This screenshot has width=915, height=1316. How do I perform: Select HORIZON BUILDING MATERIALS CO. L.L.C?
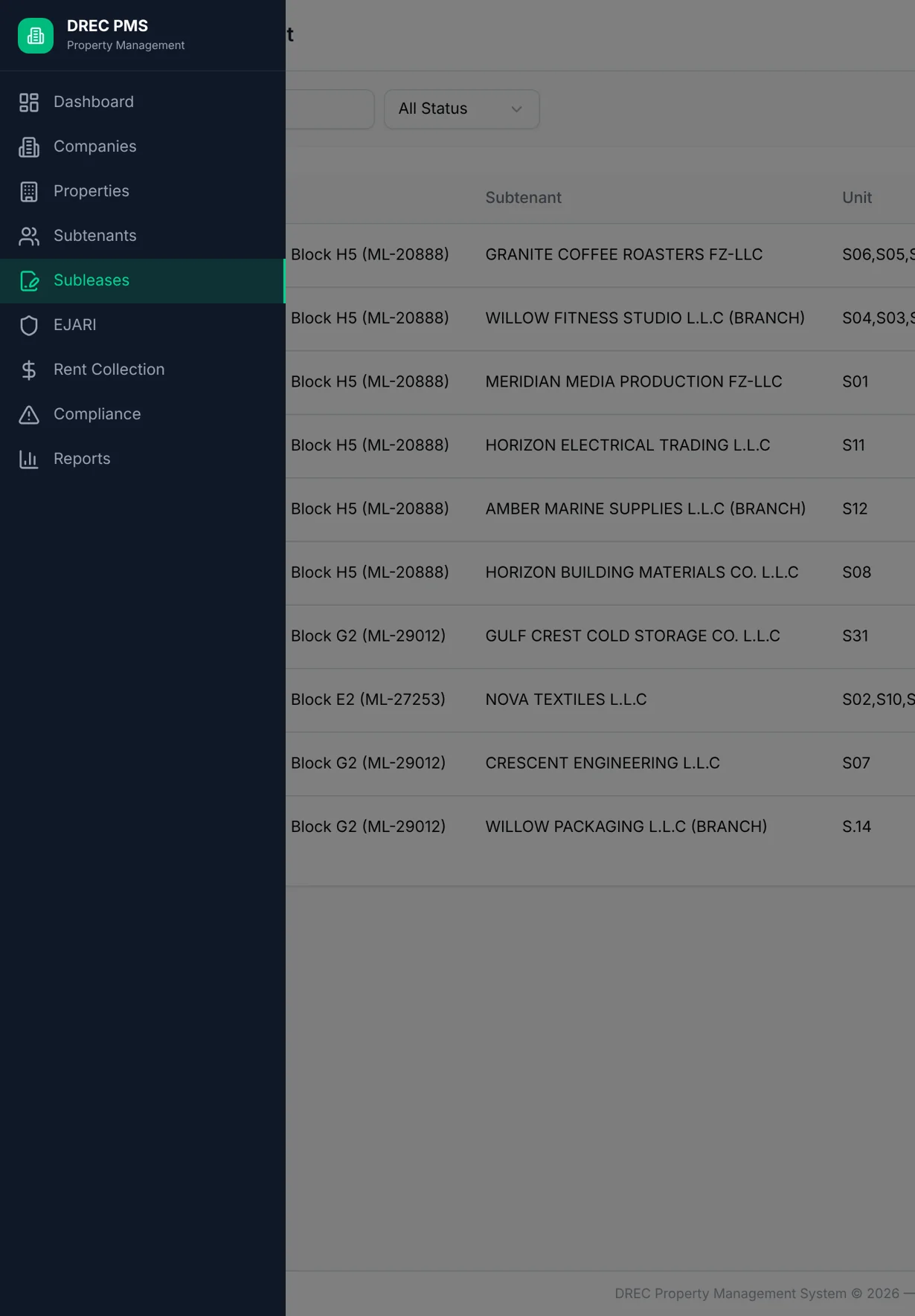[642, 572]
